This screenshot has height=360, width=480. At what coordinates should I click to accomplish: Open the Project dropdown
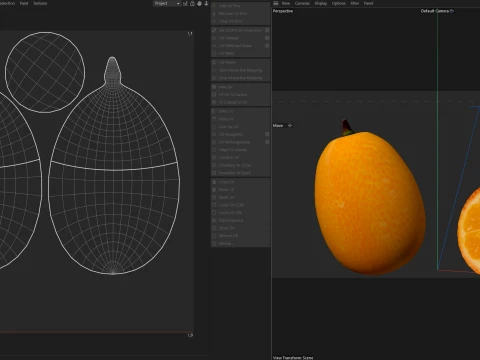(167, 3)
